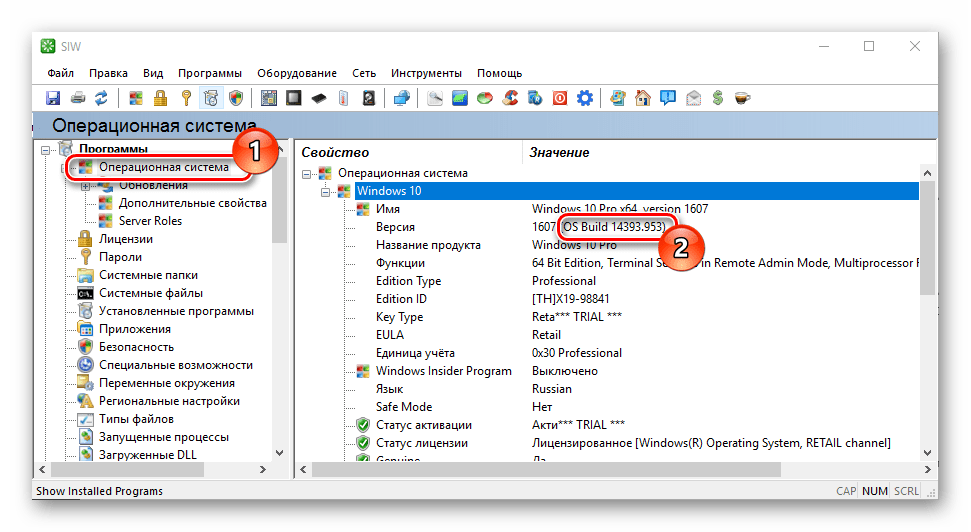Collapse the Windows 10 node in properties
971x532 pixels.
click(x=325, y=191)
